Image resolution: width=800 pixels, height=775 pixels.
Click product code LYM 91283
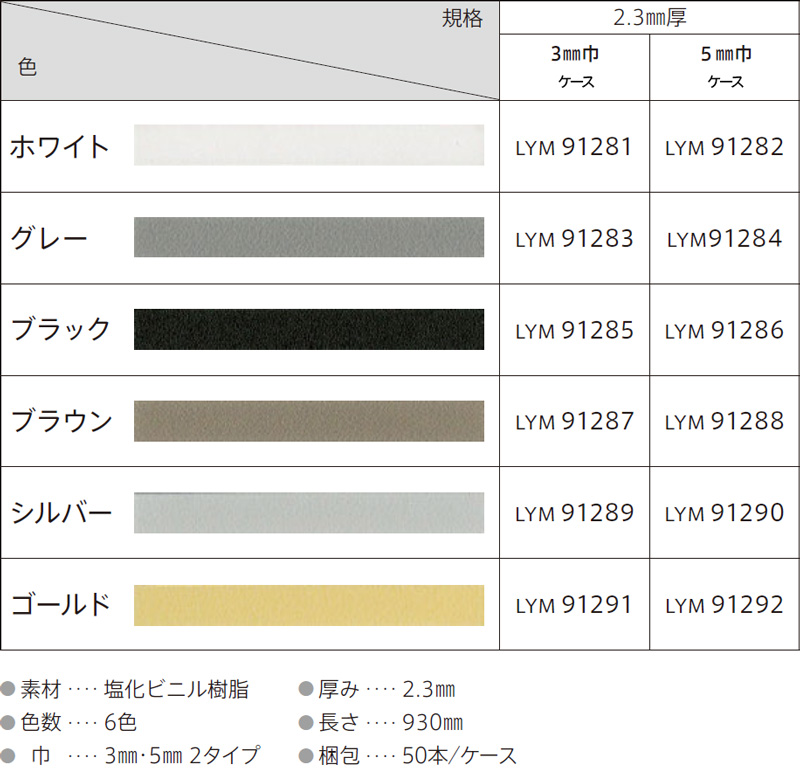(574, 239)
